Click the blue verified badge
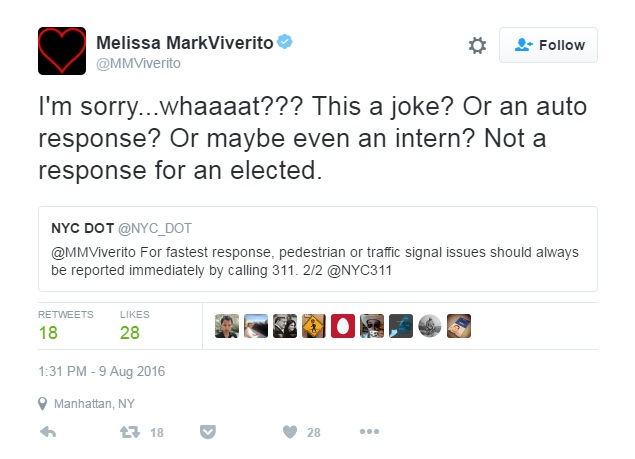Screen dimensions: 635x459 click(285, 43)
